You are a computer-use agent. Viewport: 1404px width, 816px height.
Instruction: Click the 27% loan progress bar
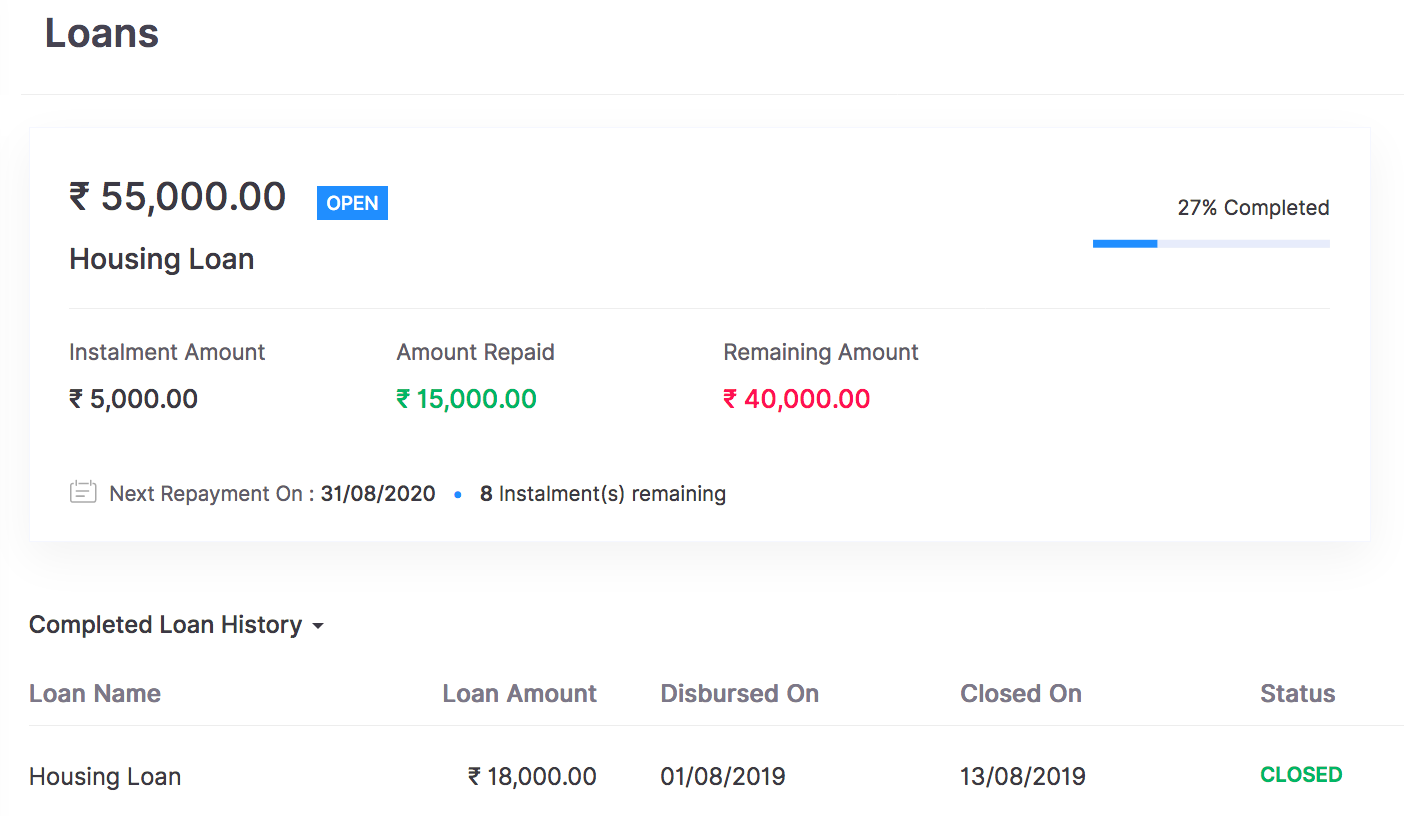coord(1210,243)
